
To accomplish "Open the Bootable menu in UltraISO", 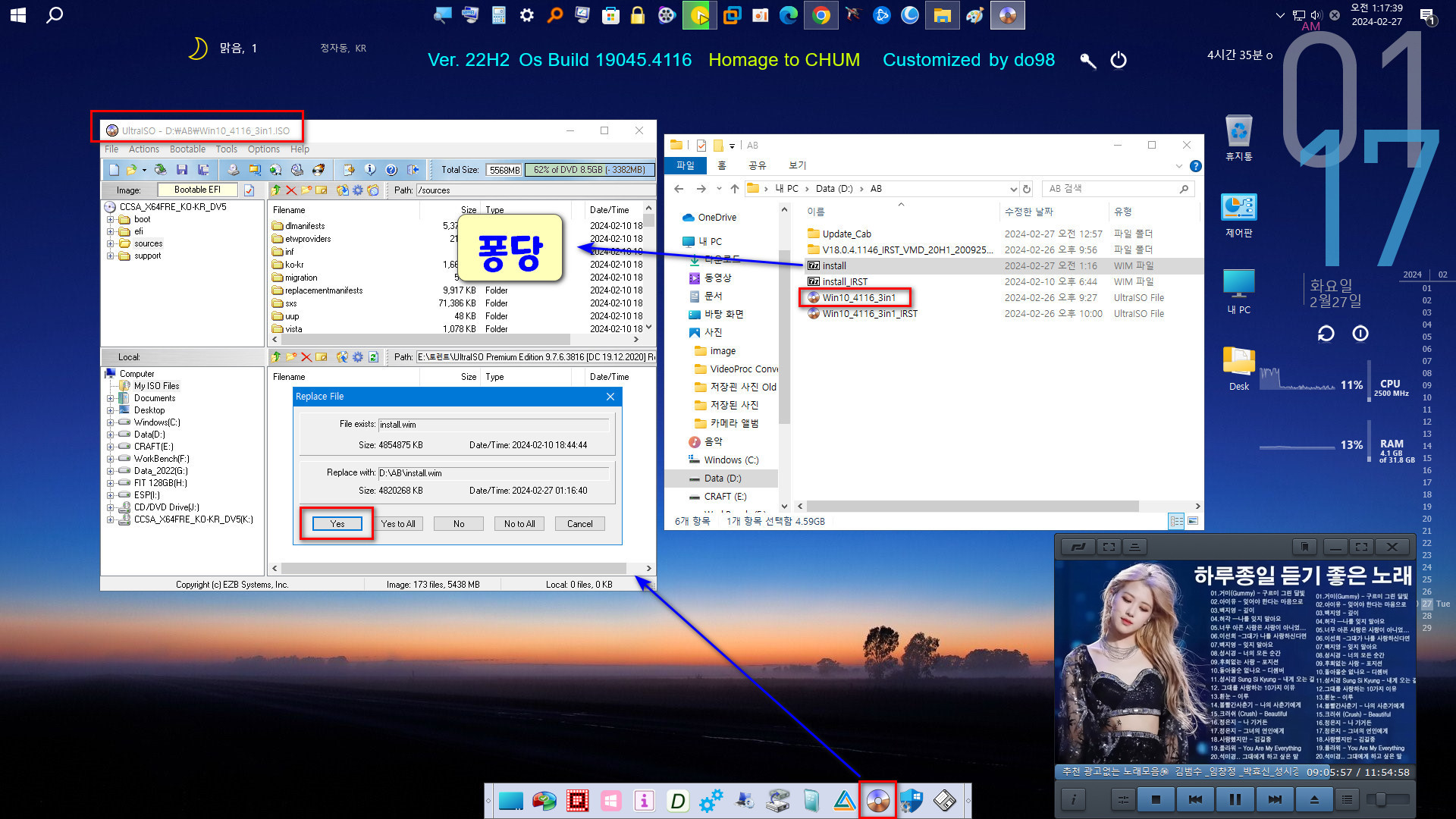I will (x=187, y=149).
